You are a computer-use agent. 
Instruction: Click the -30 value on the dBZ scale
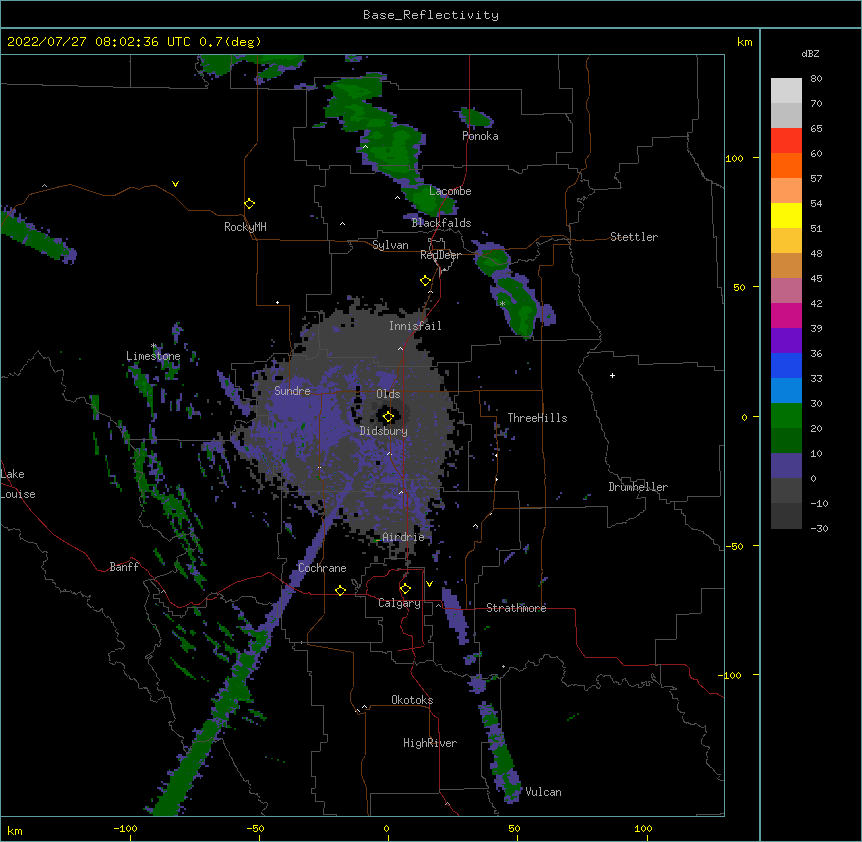(x=819, y=529)
